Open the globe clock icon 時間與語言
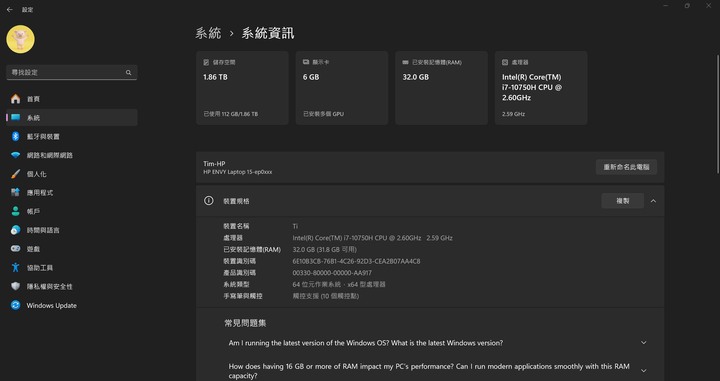This screenshot has height=381, width=720. click(x=16, y=230)
